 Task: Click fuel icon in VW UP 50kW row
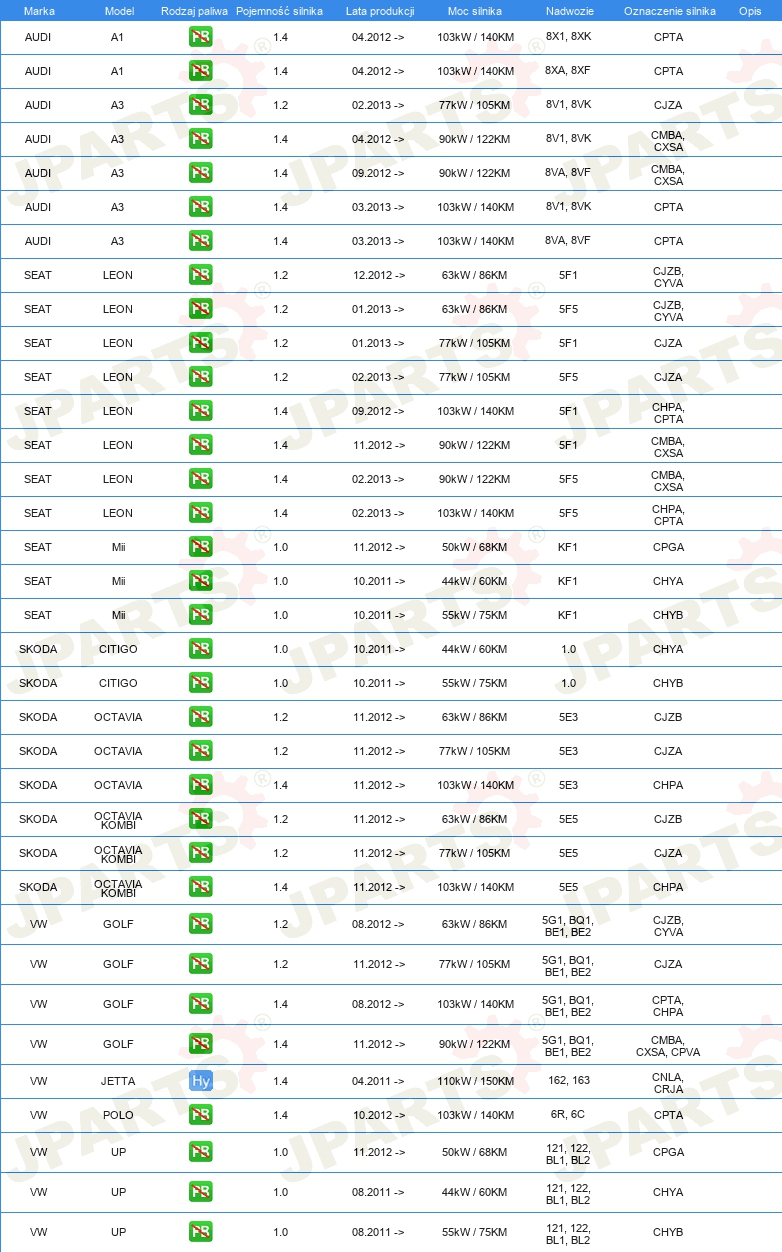pyautogui.click(x=200, y=1152)
